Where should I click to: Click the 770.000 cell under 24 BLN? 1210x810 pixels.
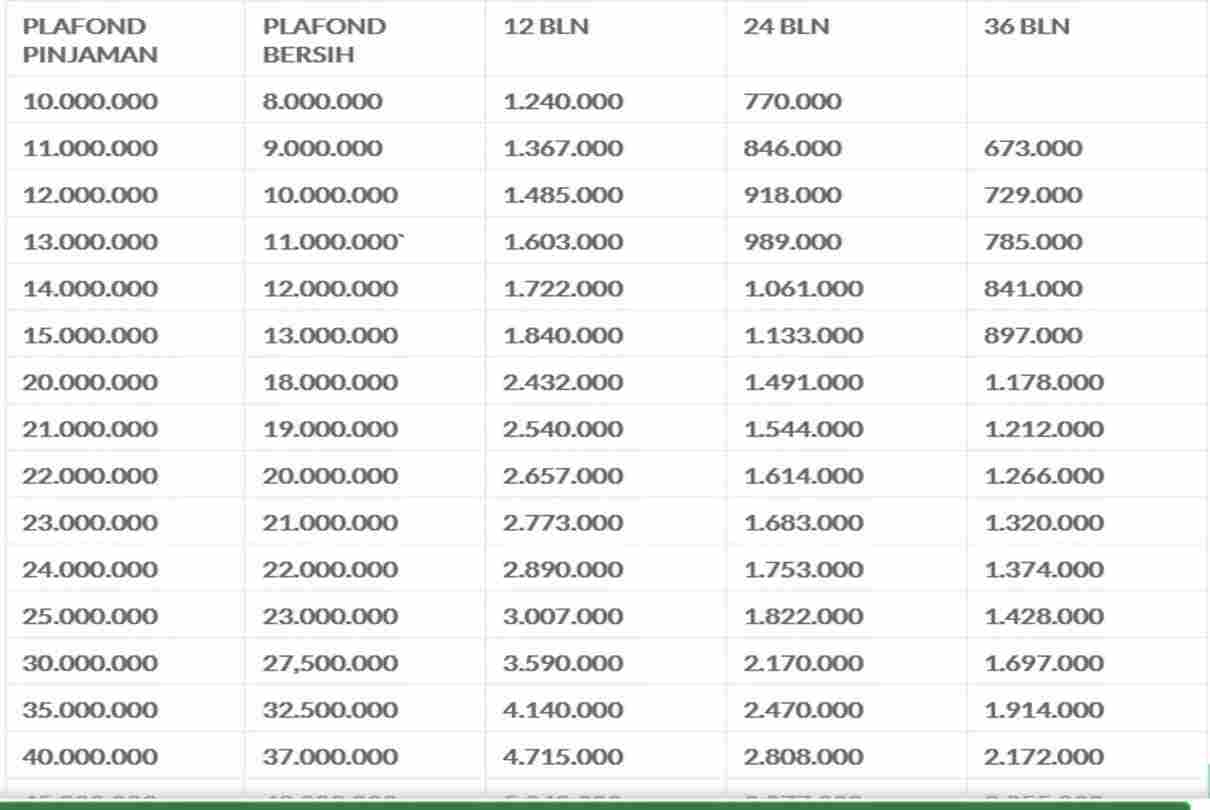click(x=792, y=101)
